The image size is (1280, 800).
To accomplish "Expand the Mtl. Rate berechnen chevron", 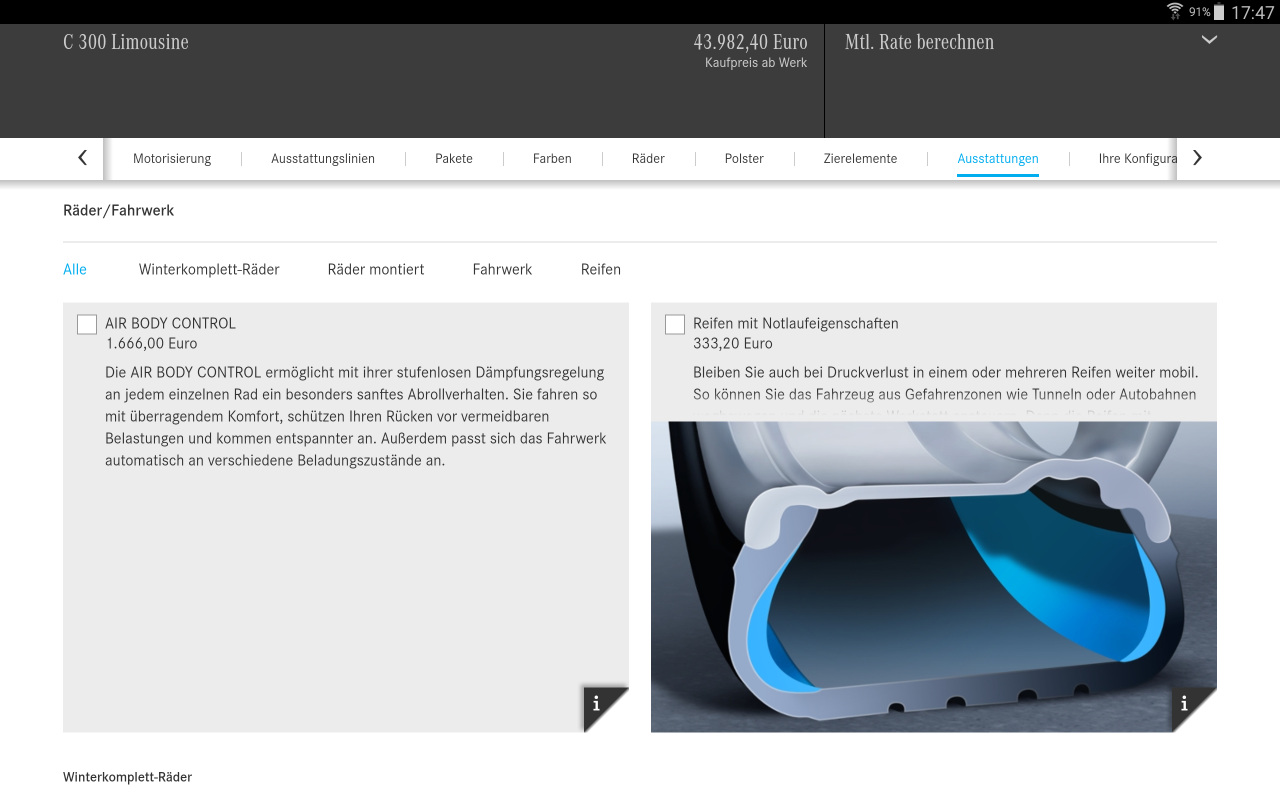I will pos(1209,41).
